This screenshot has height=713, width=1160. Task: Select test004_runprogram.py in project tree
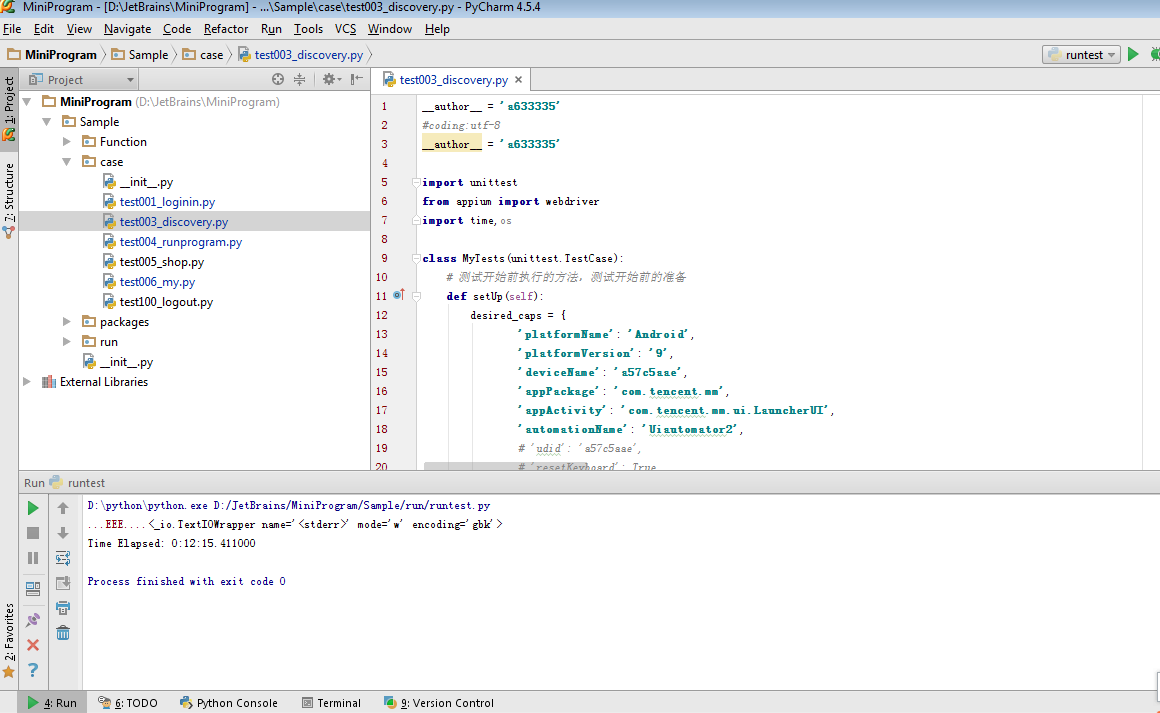point(181,241)
